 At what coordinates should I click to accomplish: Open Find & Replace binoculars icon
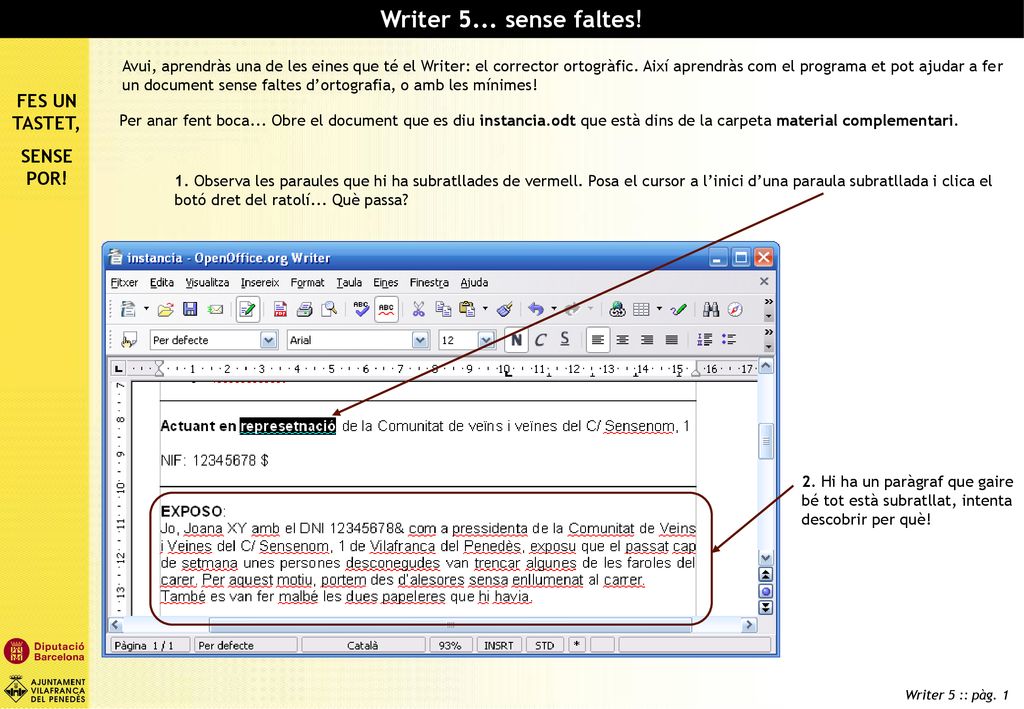pyautogui.click(x=711, y=309)
